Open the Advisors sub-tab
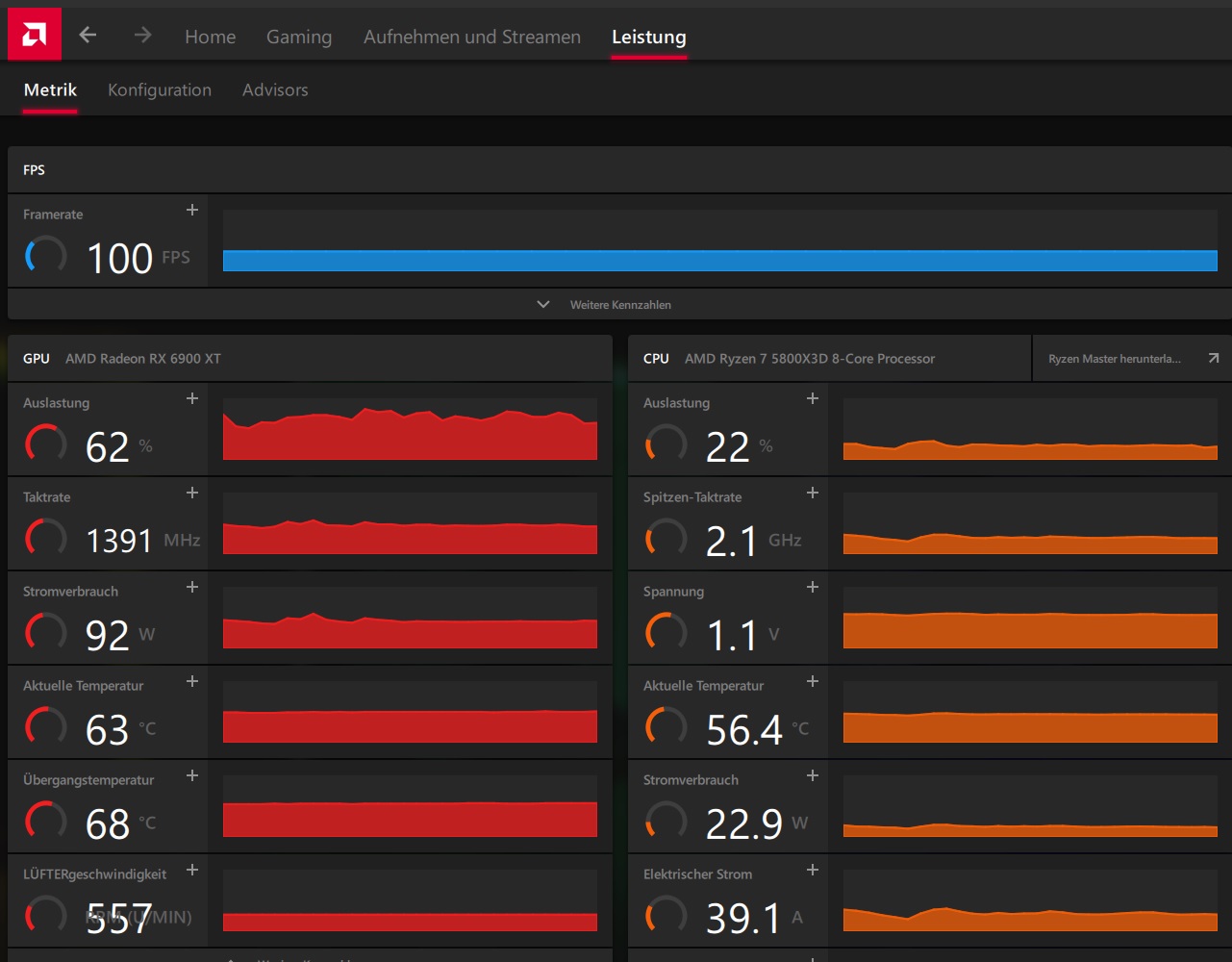 tap(275, 89)
